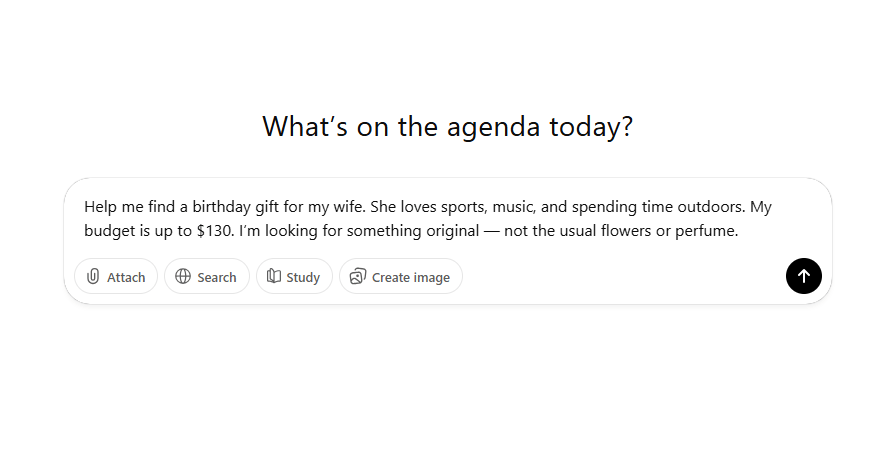
Task: Click the "What's on the agenda today?" heading
Action: point(447,127)
